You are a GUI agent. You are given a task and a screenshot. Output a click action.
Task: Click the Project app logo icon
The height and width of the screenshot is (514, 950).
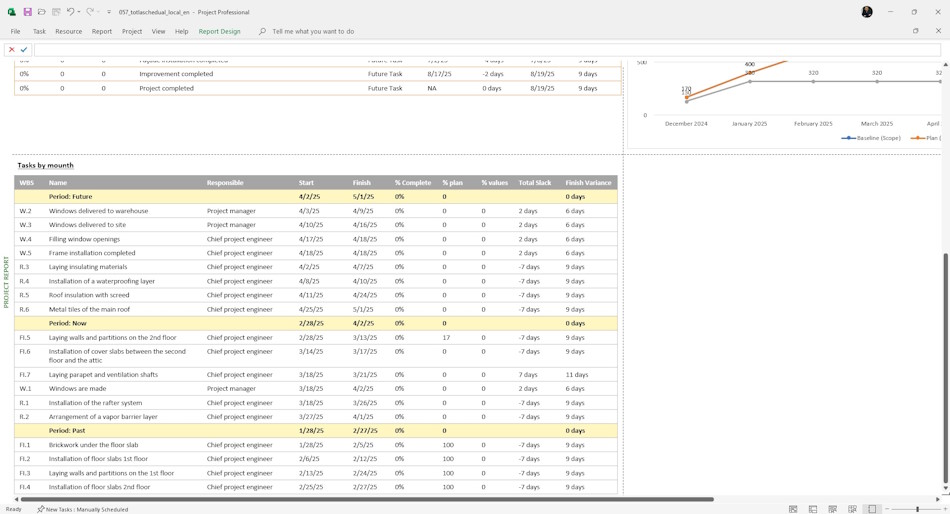click(12, 12)
